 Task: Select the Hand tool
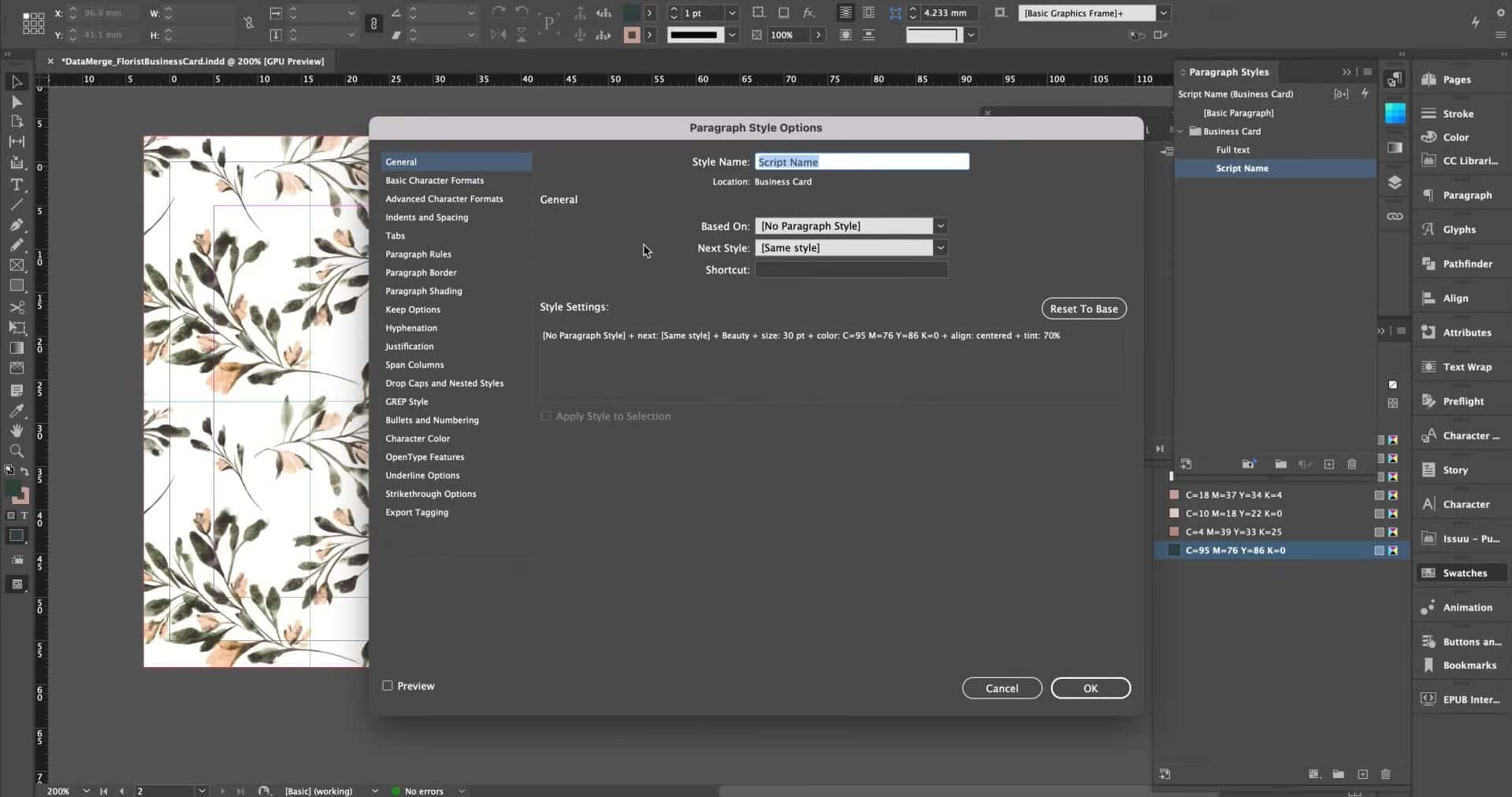click(x=17, y=431)
